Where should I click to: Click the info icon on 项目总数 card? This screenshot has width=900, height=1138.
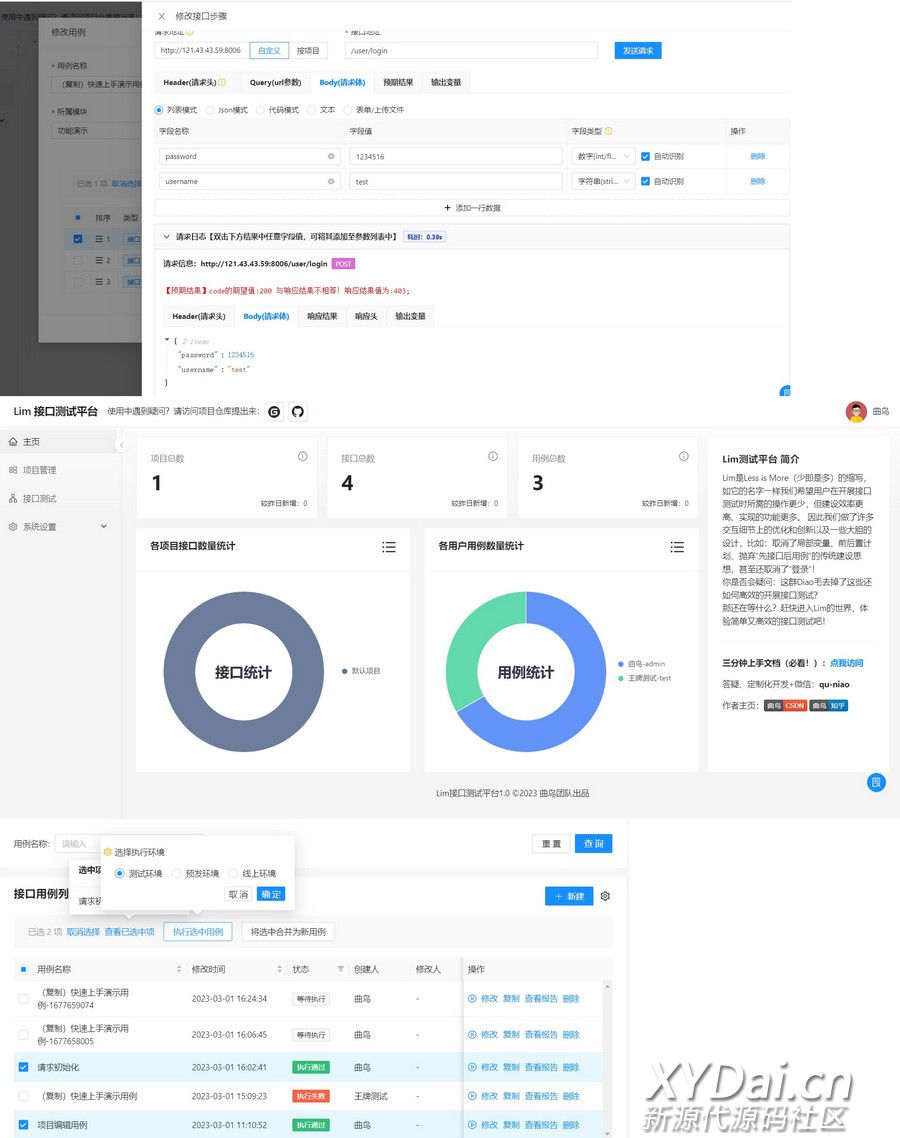coord(302,457)
